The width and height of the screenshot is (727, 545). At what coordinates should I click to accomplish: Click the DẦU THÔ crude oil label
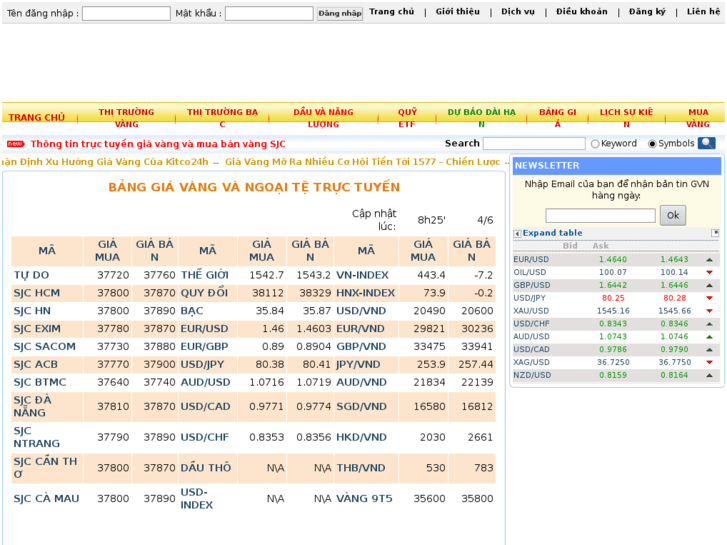(206, 468)
